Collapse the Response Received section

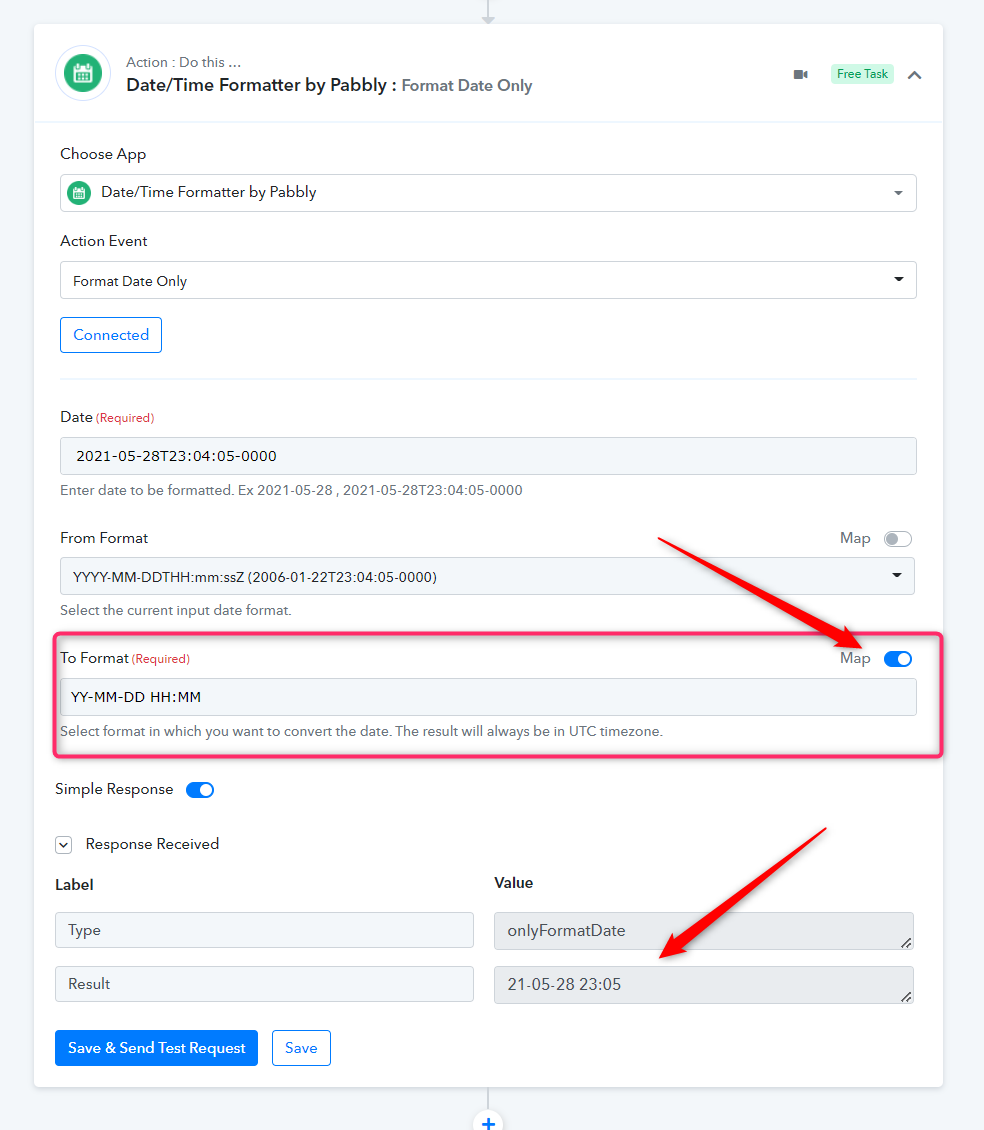click(x=63, y=845)
